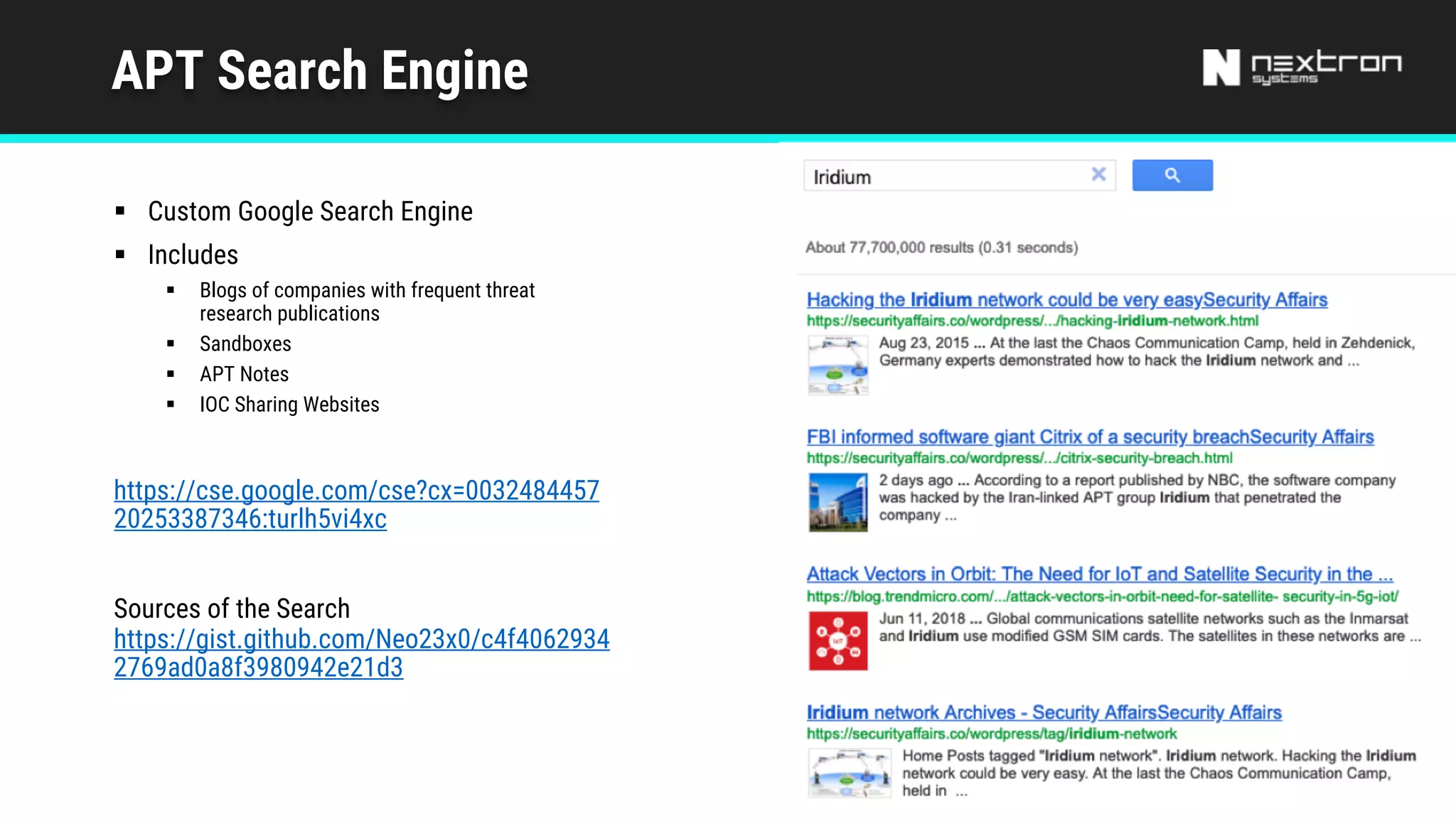Screen dimensions: 1456x819
Task: Click the 'IOC Sharing Websites' bullet
Action: coord(289,405)
